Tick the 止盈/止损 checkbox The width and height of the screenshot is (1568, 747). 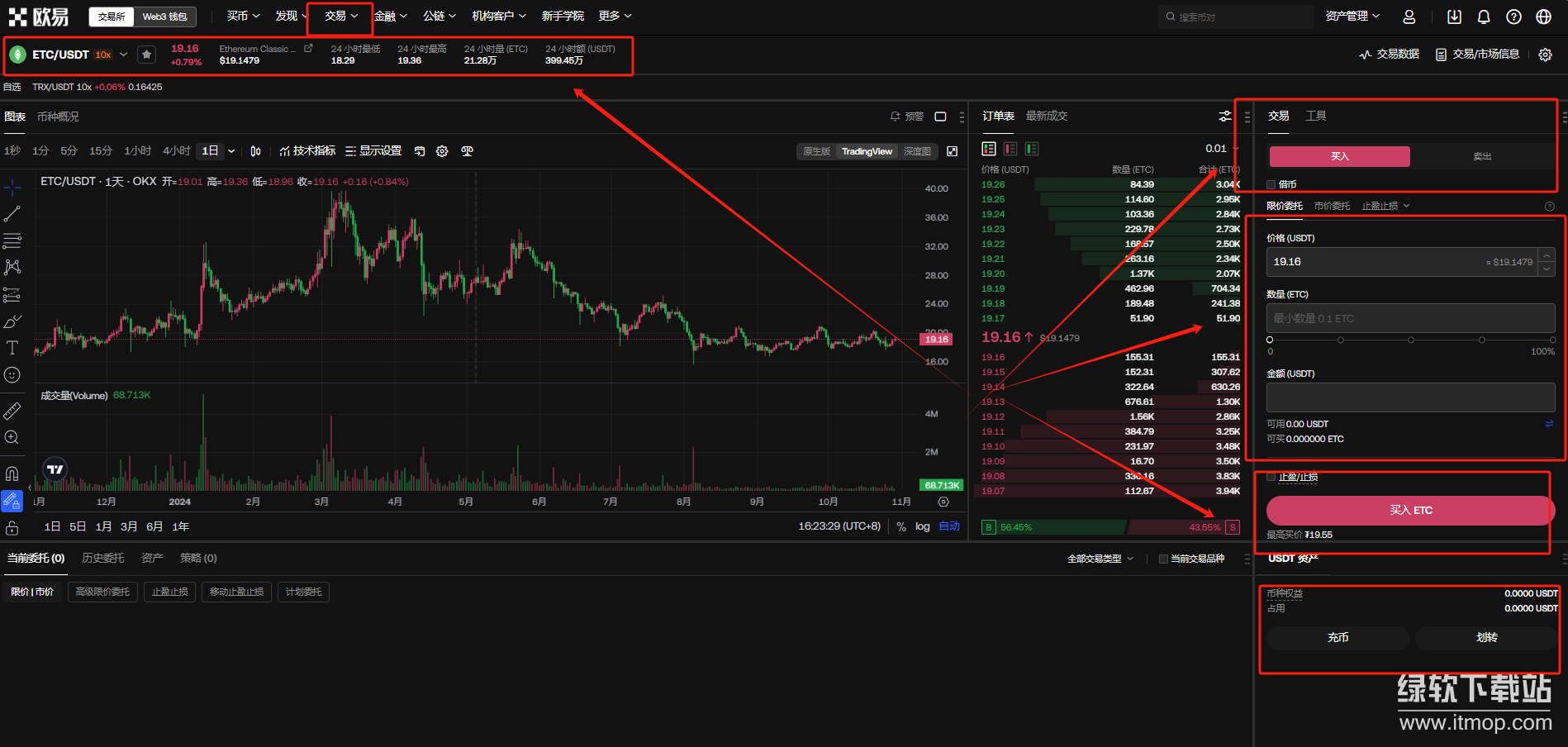pyautogui.click(x=1271, y=477)
